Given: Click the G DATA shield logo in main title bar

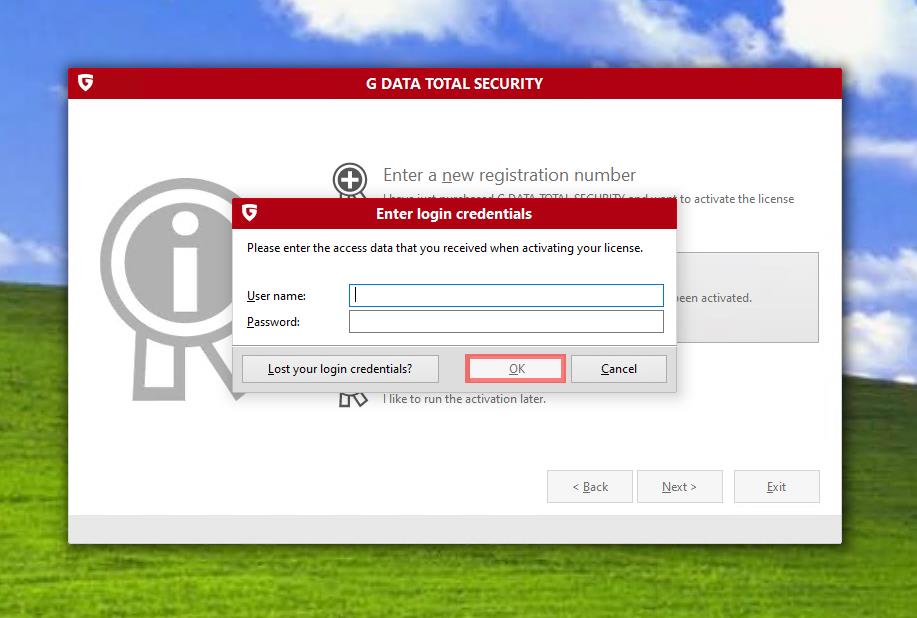Looking at the screenshot, I should (x=85, y=82).
